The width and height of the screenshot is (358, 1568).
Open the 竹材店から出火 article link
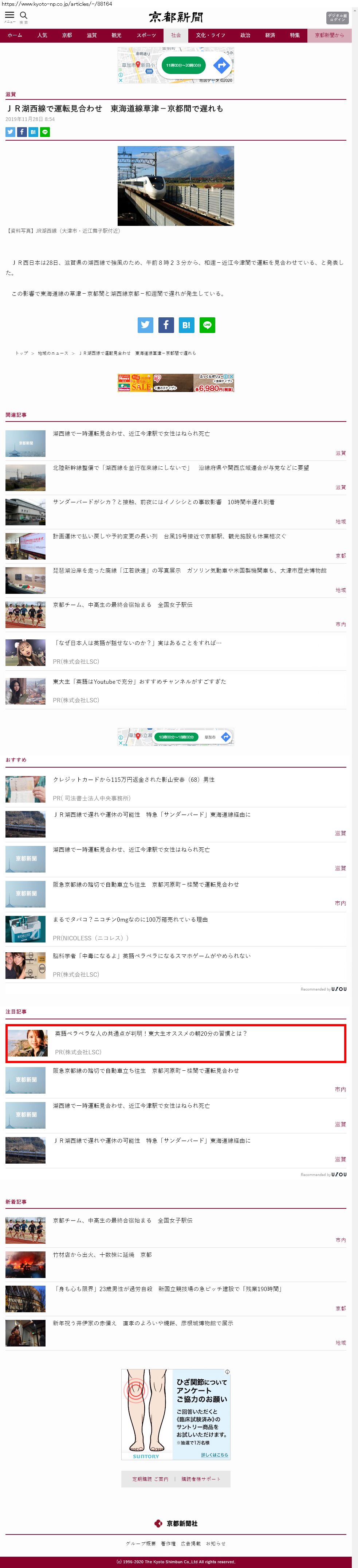(102, 1255)
